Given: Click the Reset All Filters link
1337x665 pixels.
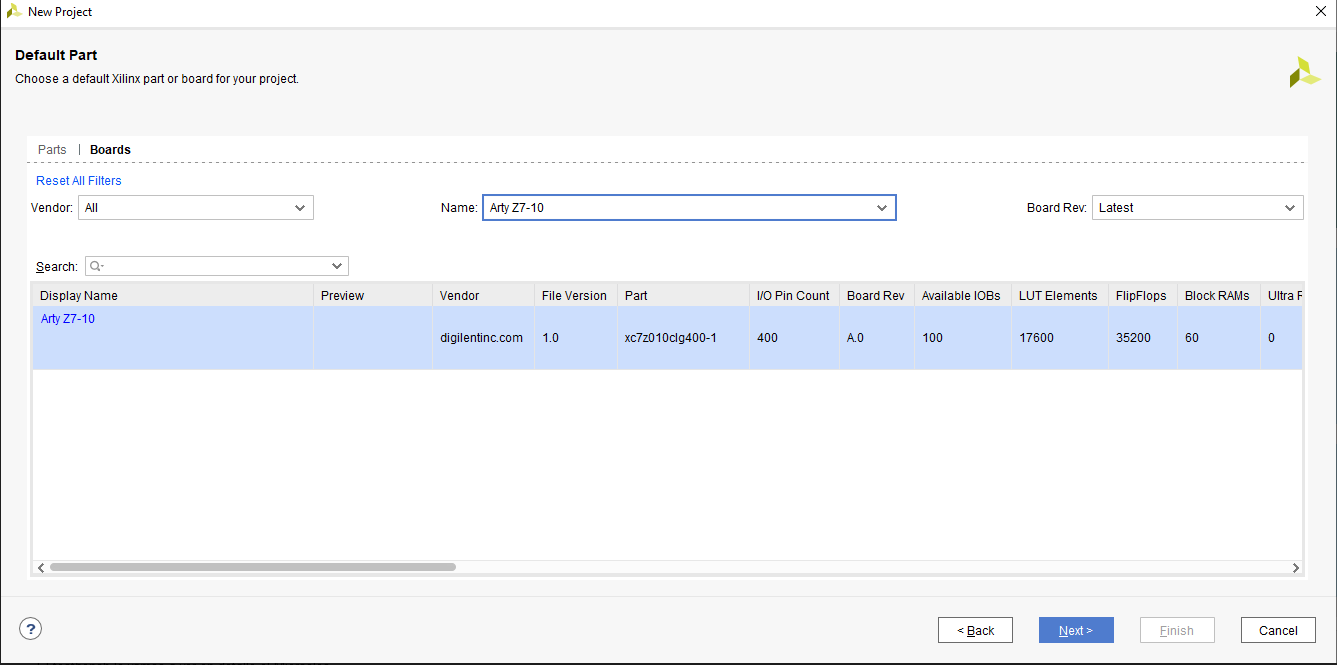Looking at the screenshot, I should (x=79, y=181).
